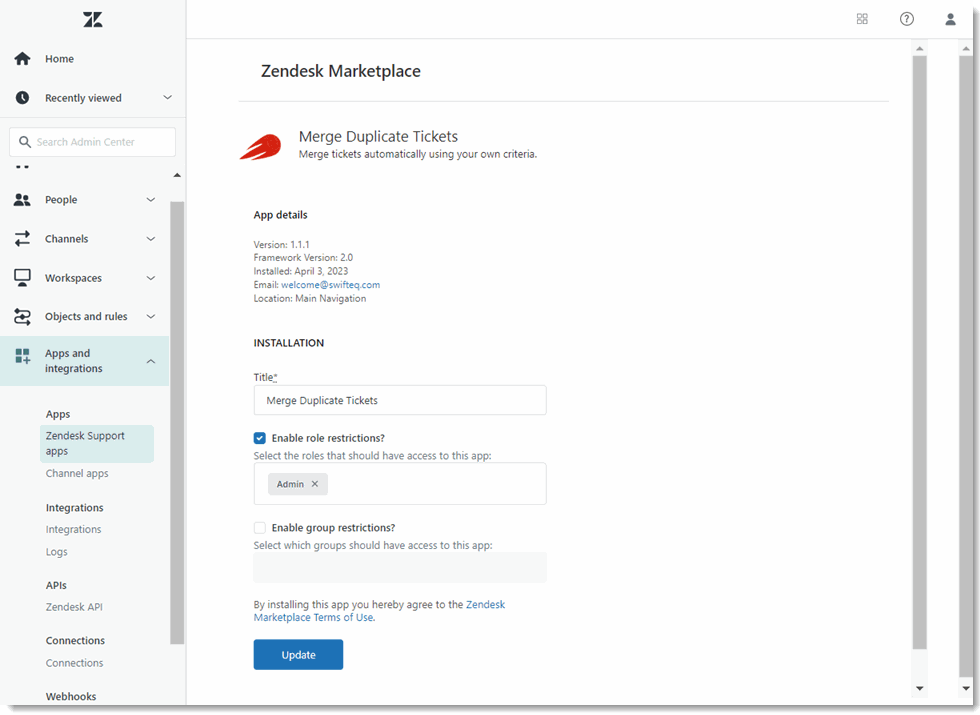Open Integrations sub-item in sidebar
This screenshot has height=715, width=980.
(x=73, y=529)
